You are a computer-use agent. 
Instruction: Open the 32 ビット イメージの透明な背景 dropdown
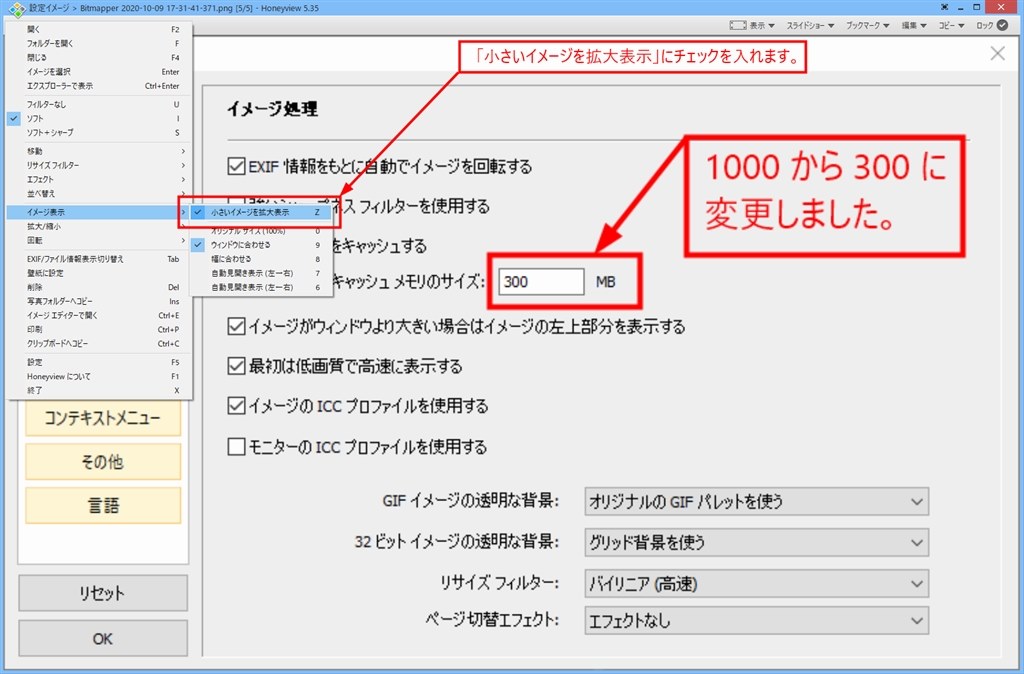(756, 542)
